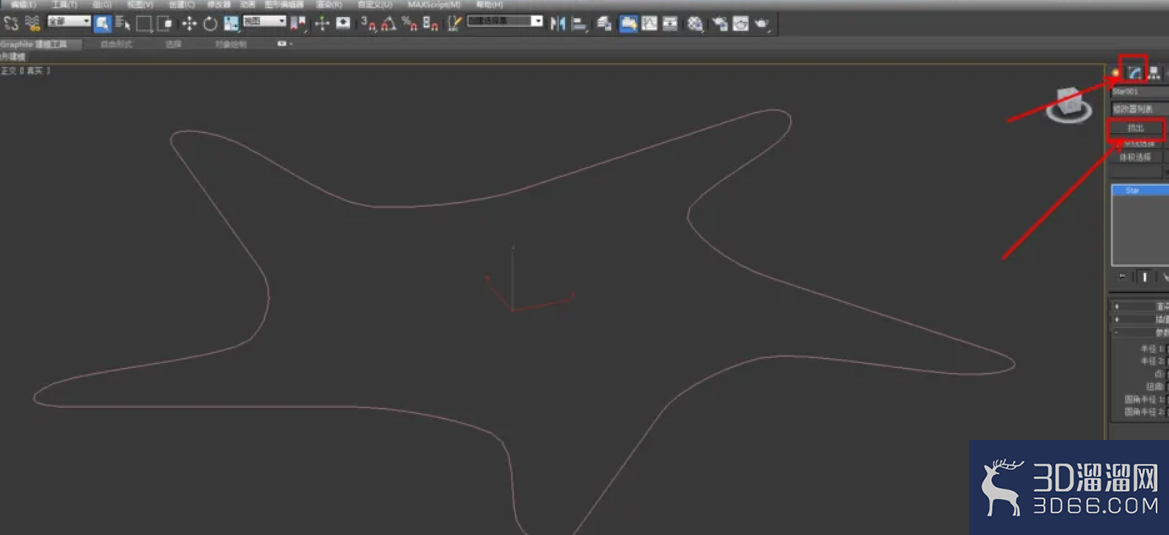Open the Create command panel tab
The height and width of the screenshot is (535, 1169).
point(1116,72)
